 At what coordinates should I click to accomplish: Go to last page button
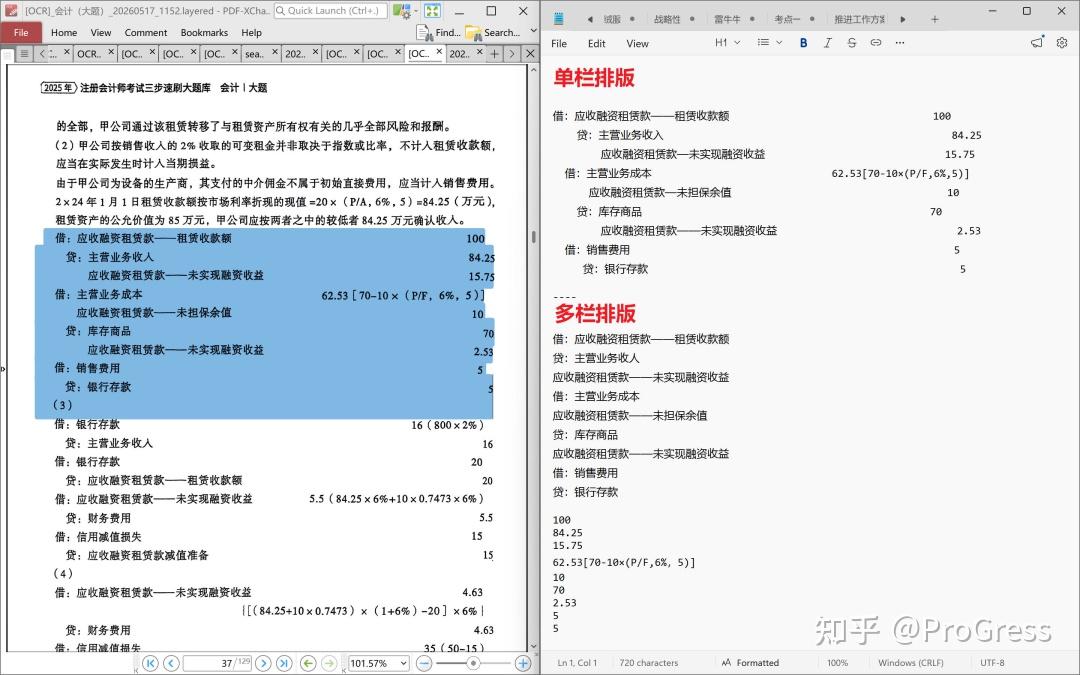pos(284,663)
